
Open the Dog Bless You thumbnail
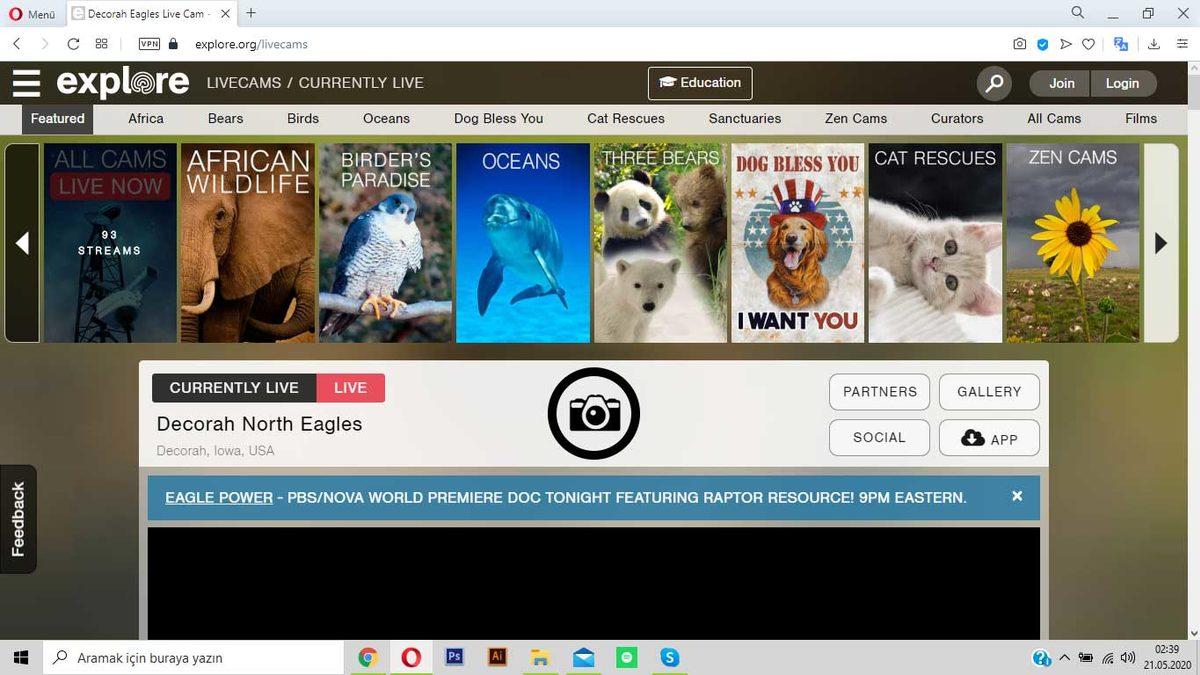click(798, 243)
